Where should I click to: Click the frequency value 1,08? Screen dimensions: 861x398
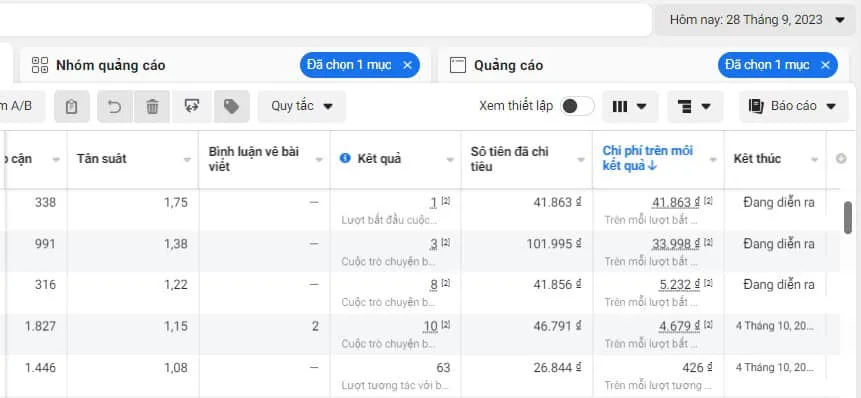click(176, 368)
